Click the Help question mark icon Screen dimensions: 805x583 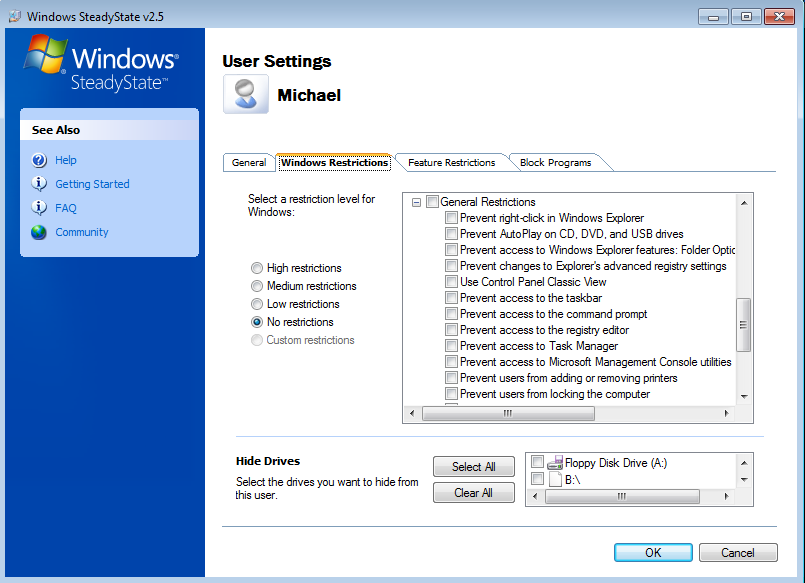[39, 160]
